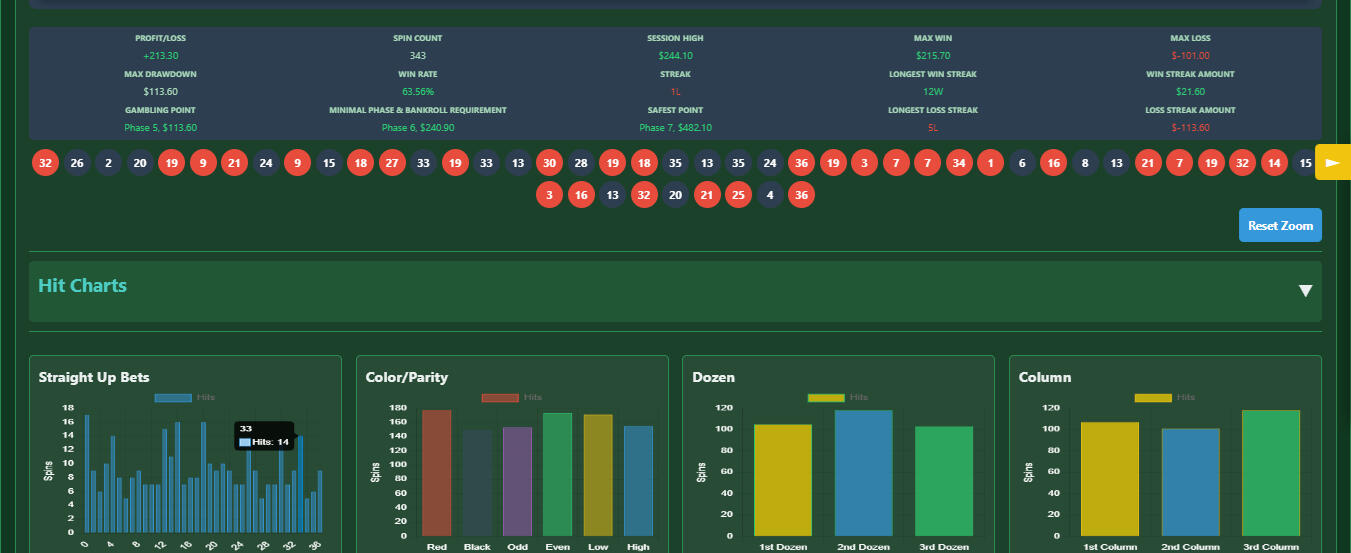The image size is (1351, 553).
Task: Click the Even bar in Color/Parity chart
Action: click(x=557, y=475)
